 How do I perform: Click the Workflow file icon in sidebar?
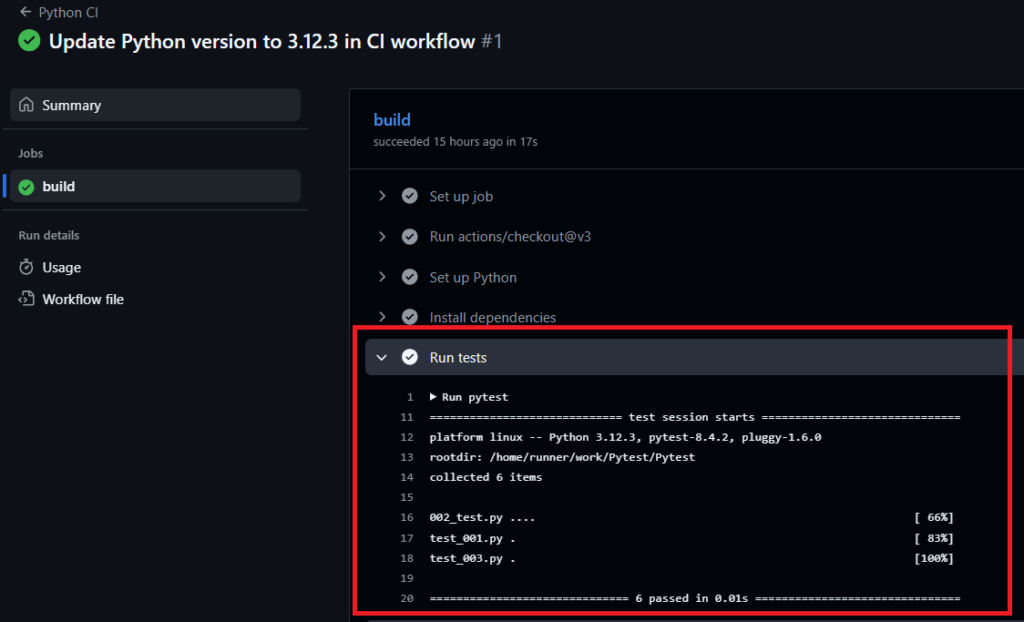[27, 299]
